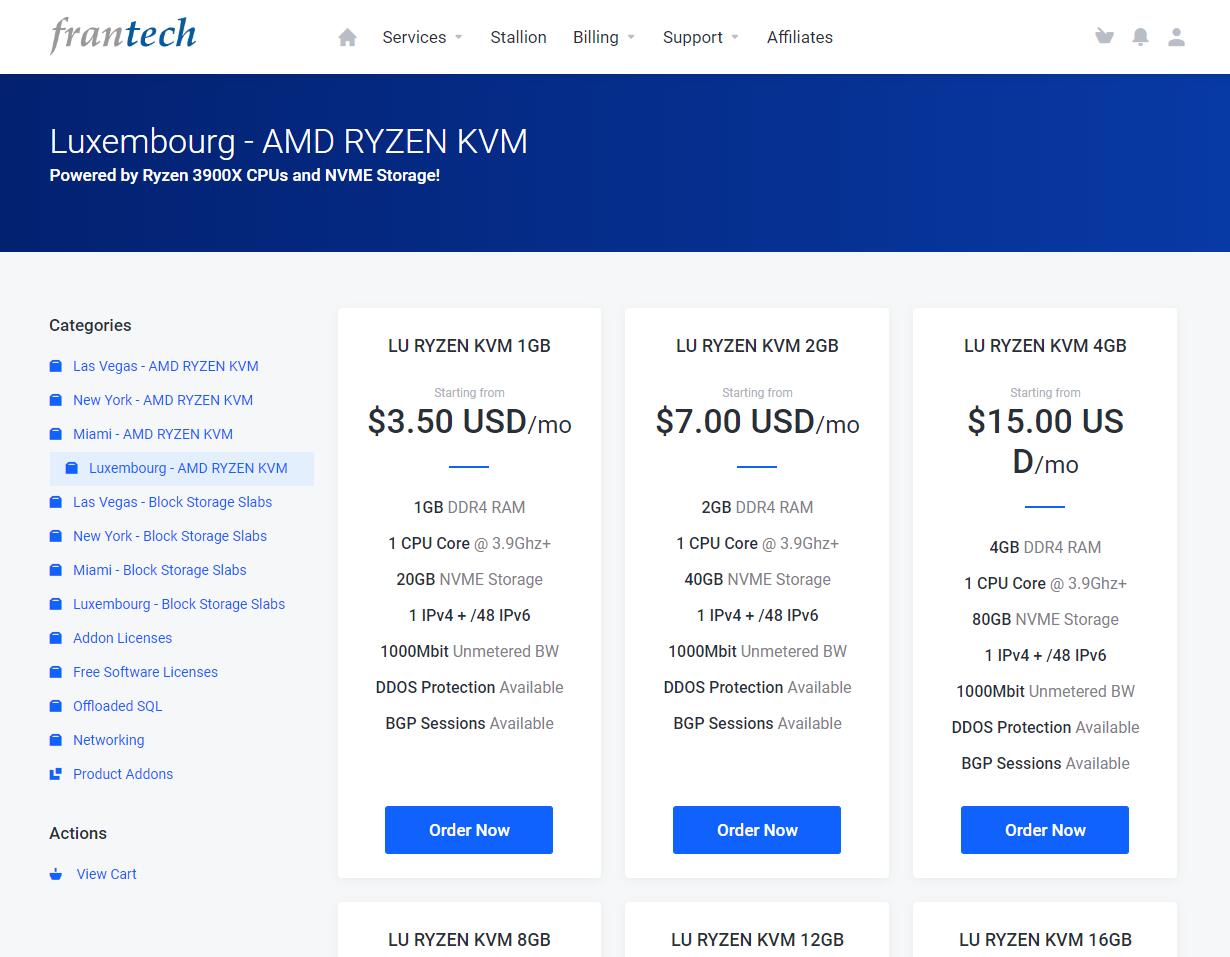Screen dimensions: 1230x957
Task: Click the icon beside Las Vegas - Block Storage Slabs
Action: tap(56, 502)
